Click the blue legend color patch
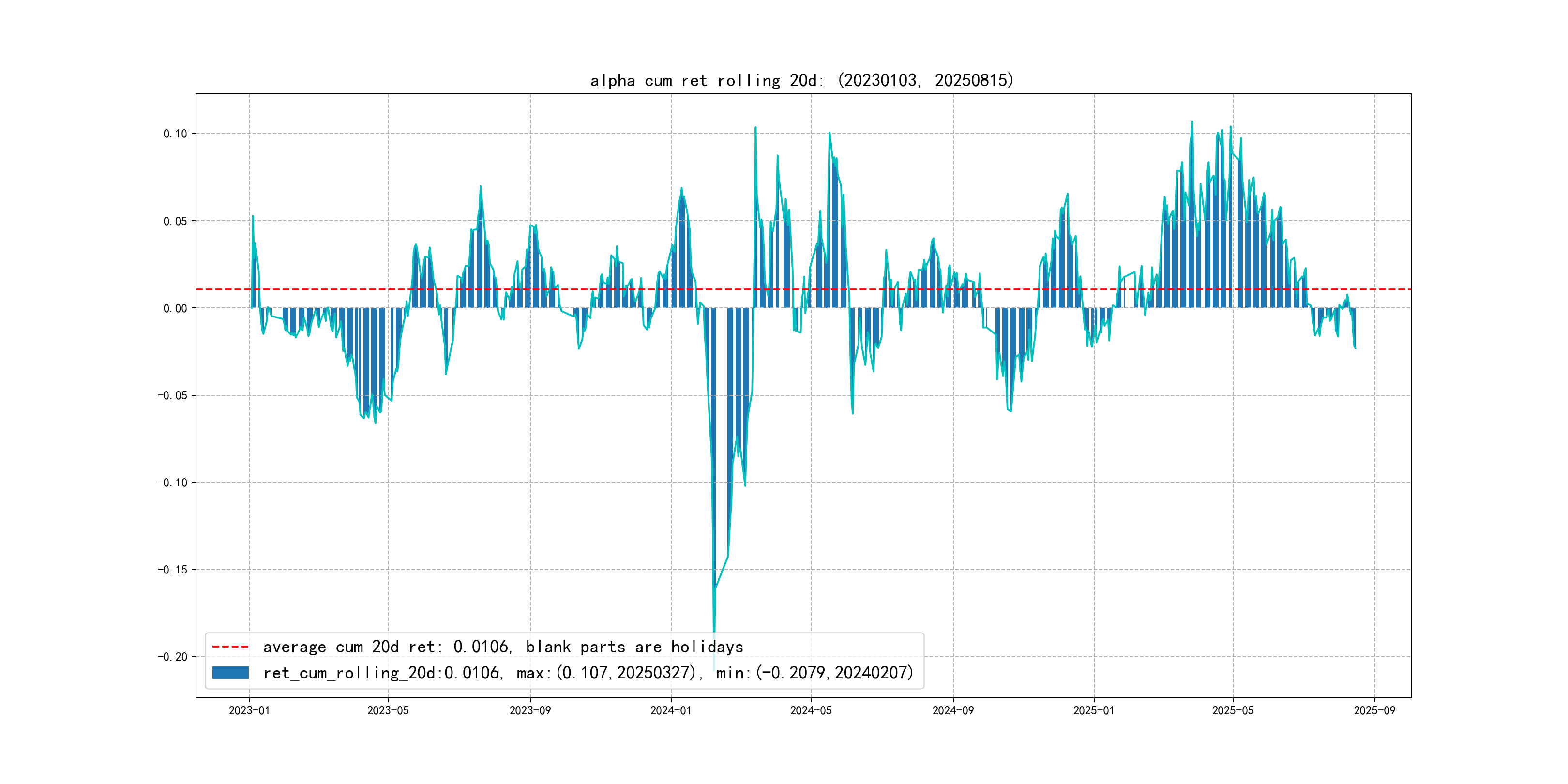Screen dimensions: 1568x784 click(230, 673)
